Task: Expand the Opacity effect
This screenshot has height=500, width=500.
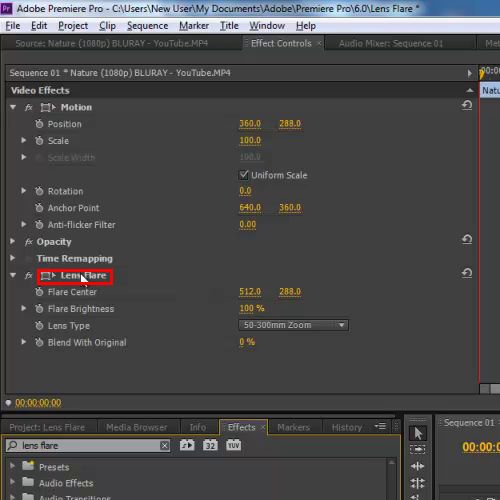Action: (12, 241)
